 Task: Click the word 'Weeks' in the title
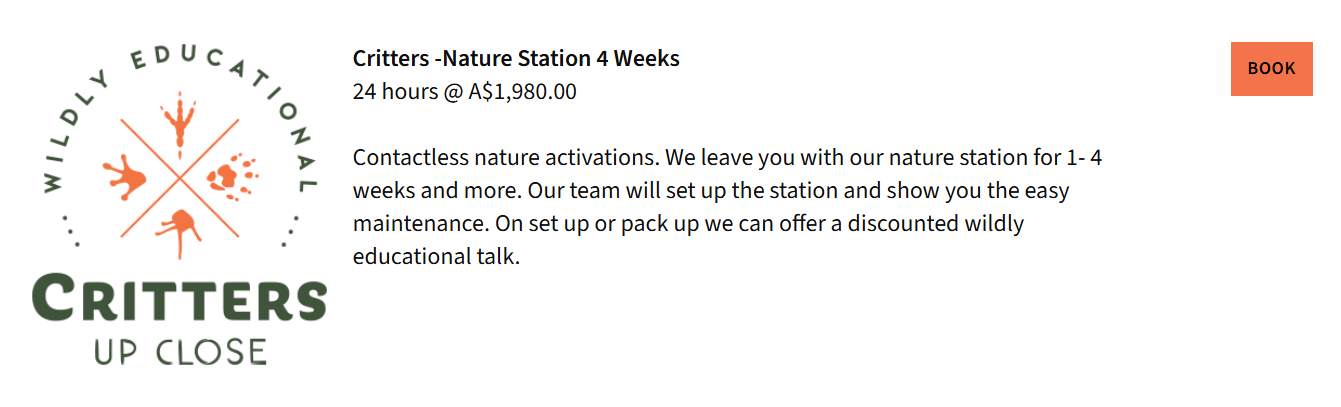coord(647,59)
